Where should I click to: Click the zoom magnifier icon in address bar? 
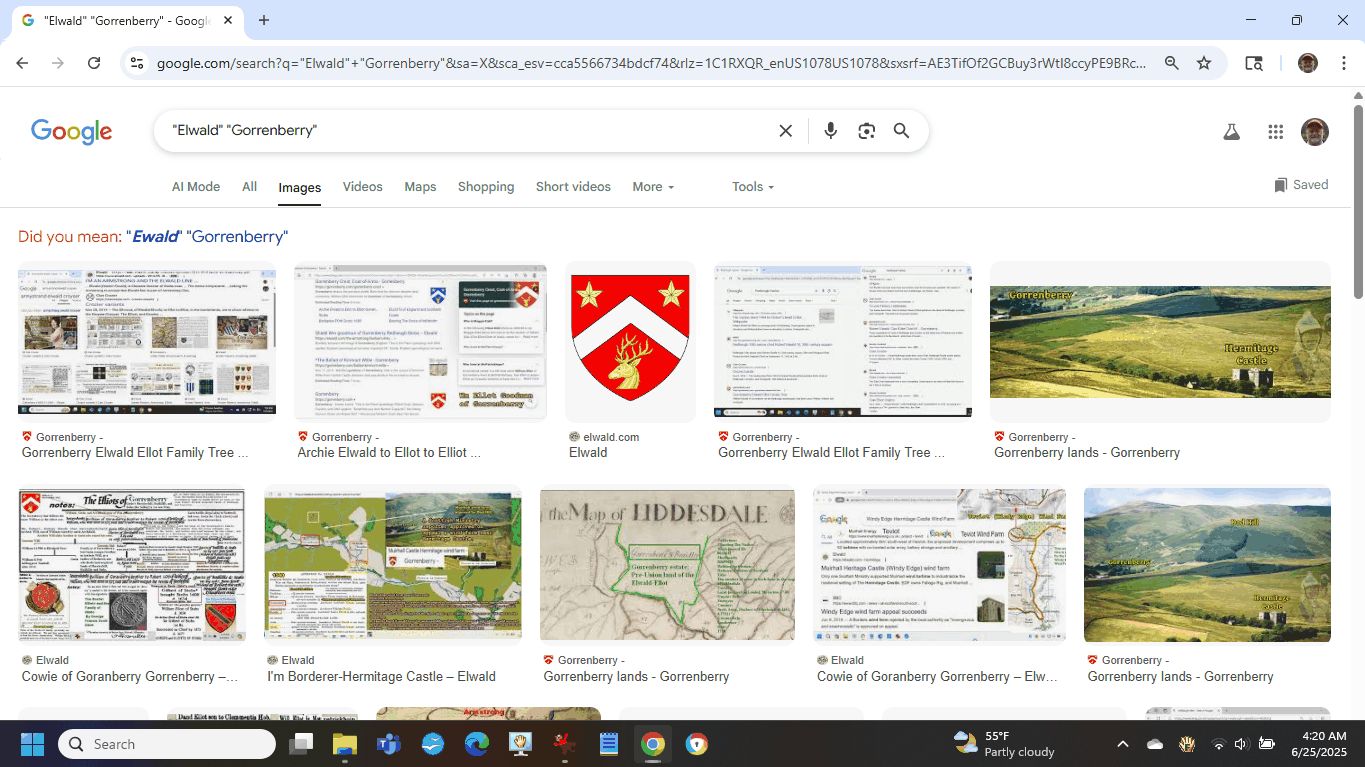[x=1171, y=63]
